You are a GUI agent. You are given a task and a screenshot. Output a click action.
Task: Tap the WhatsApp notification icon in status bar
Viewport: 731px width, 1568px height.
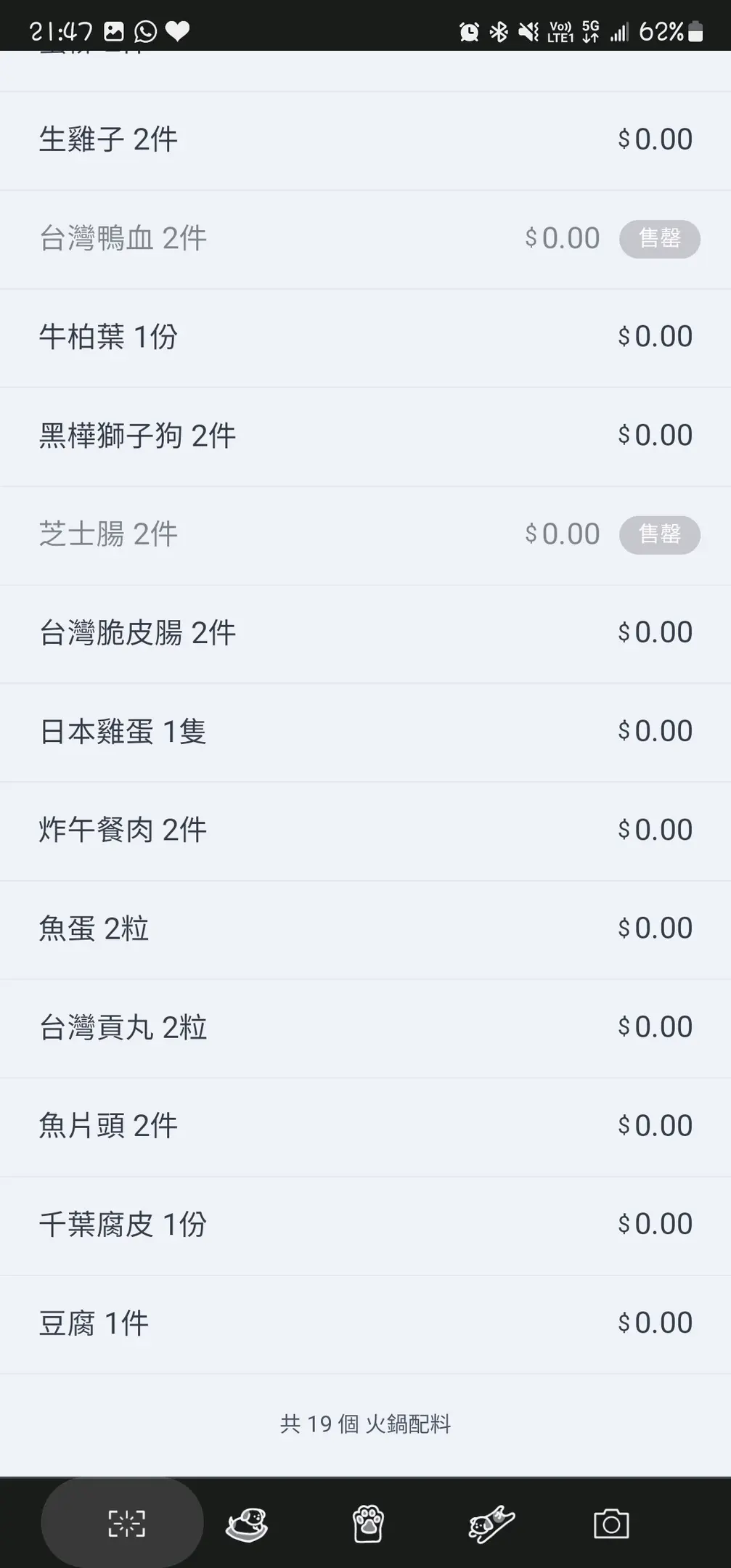click(x=145, y=31)
